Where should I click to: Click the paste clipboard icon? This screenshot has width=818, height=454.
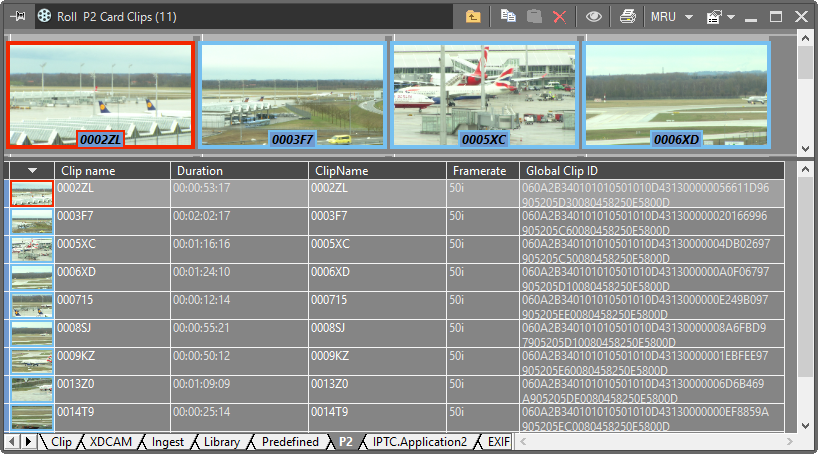[x=534, y=16]
